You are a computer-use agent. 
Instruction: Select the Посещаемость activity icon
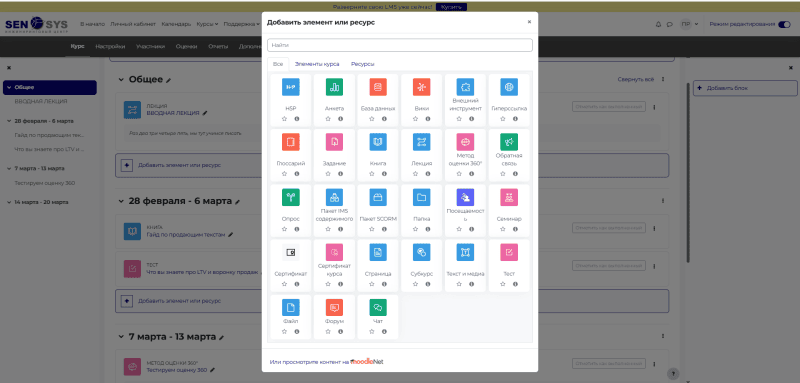pos(465,197)
